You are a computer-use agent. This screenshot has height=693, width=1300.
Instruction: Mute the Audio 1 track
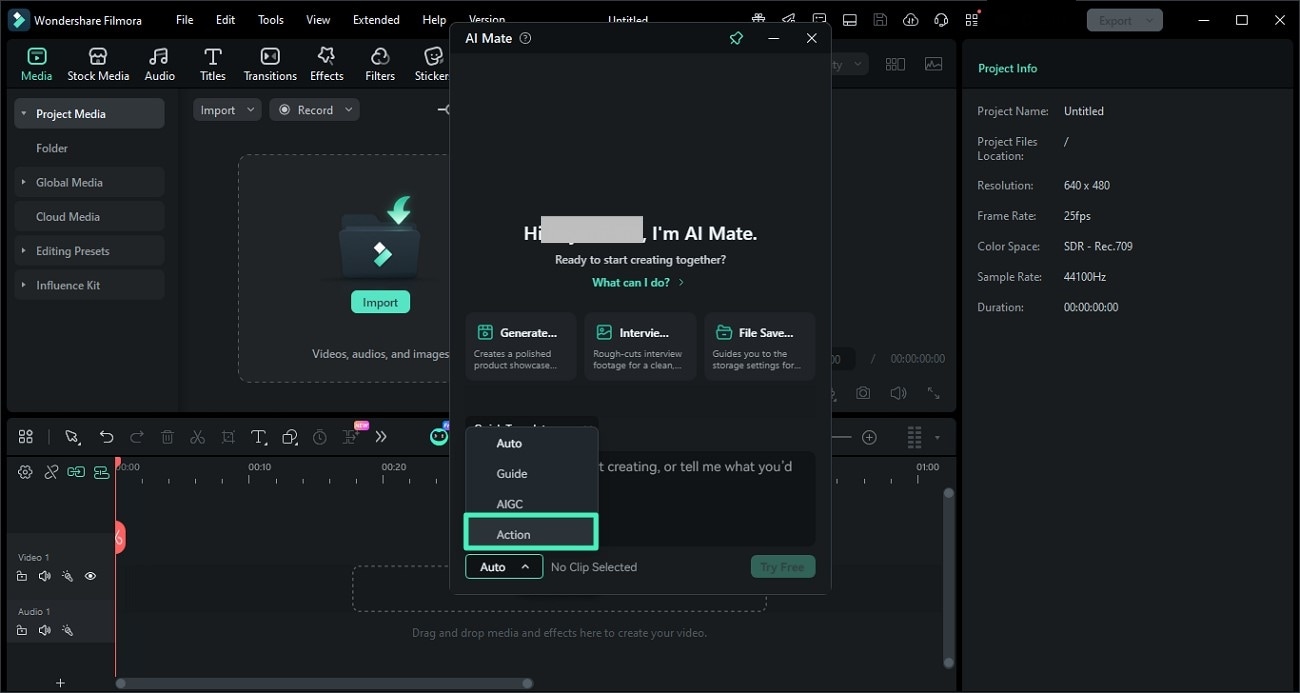coord(44,630)
